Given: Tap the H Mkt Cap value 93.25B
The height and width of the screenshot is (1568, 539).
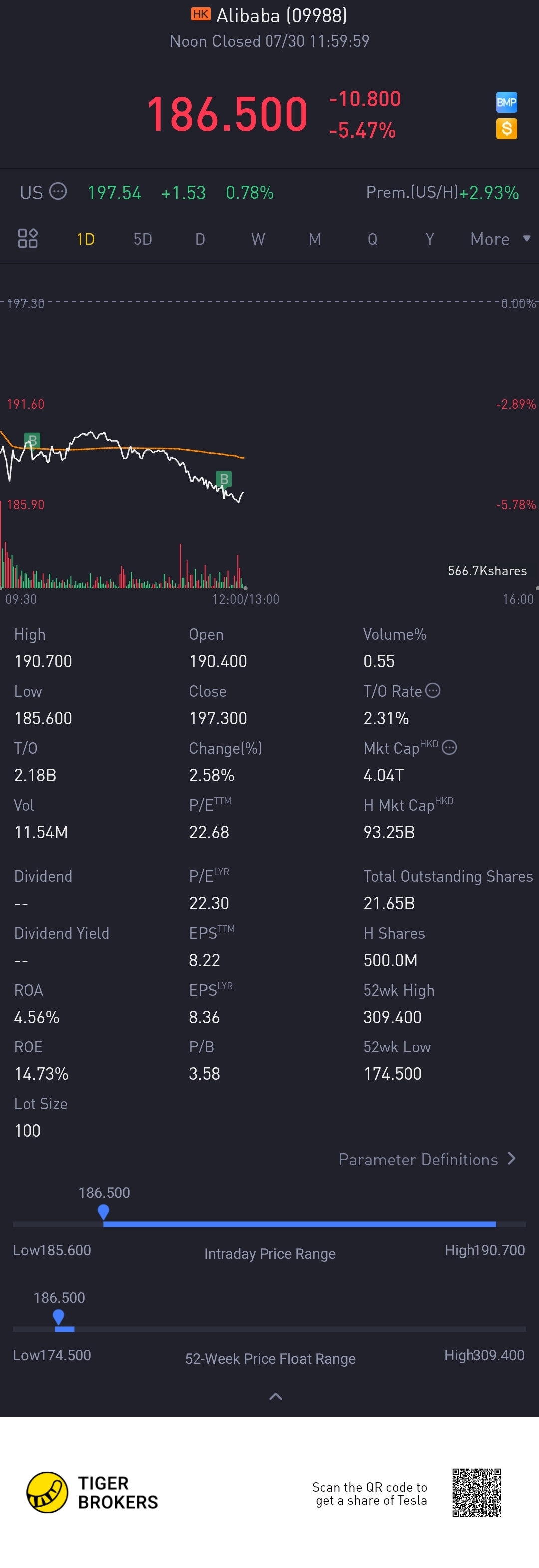Looking at the screenshot, I should (x=389, y=832).
